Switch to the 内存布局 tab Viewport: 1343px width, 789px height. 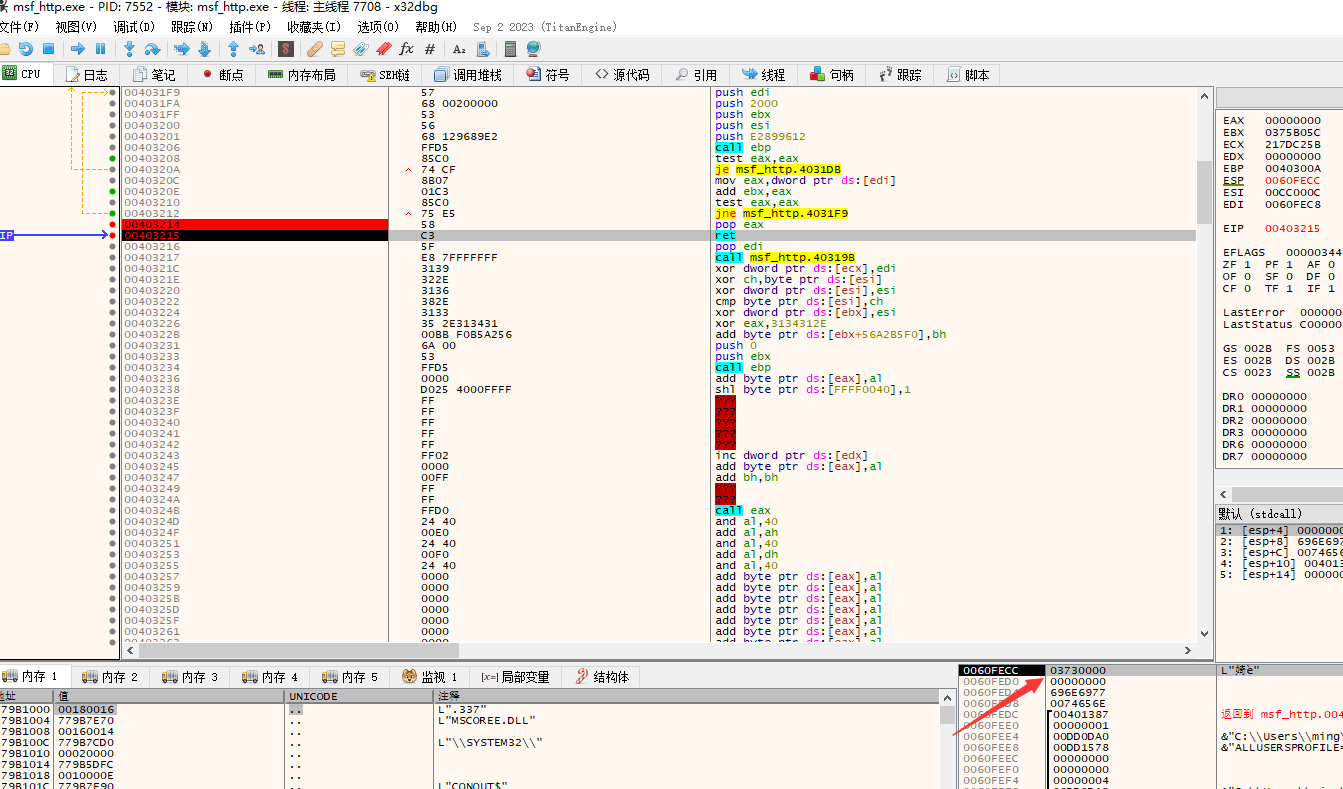(302, 75)
